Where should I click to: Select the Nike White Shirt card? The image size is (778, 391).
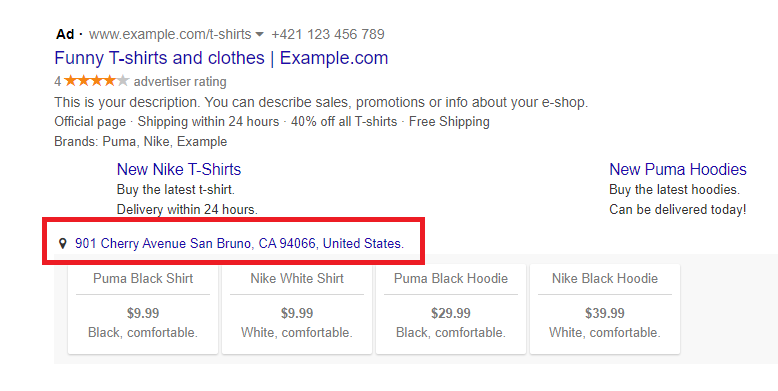(297, 309)
